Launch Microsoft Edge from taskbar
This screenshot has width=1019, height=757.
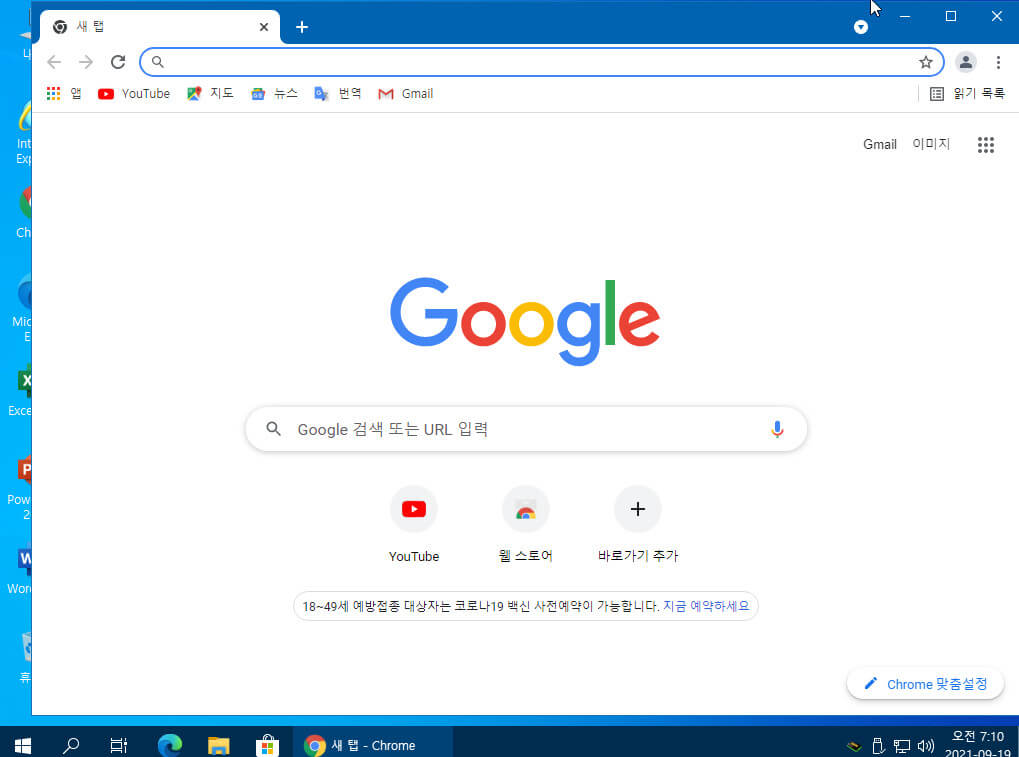tap(170, 745)
